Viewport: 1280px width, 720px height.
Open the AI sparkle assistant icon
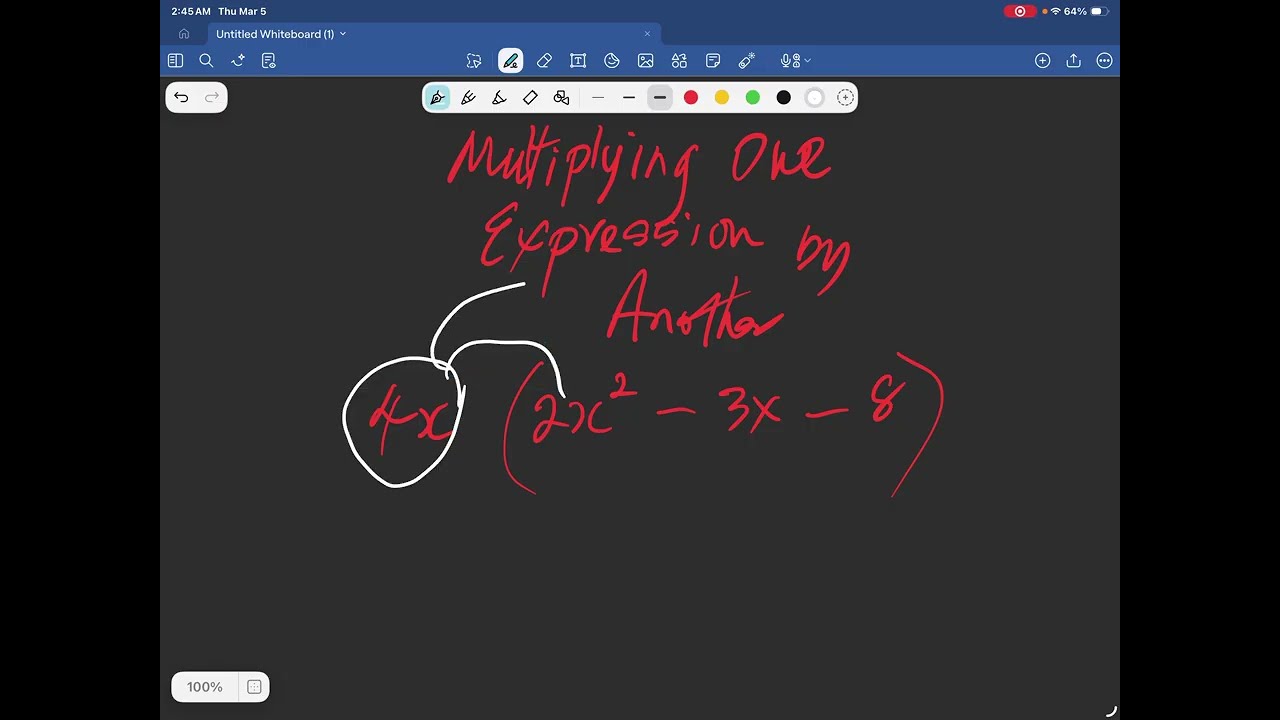pos(238,61)
